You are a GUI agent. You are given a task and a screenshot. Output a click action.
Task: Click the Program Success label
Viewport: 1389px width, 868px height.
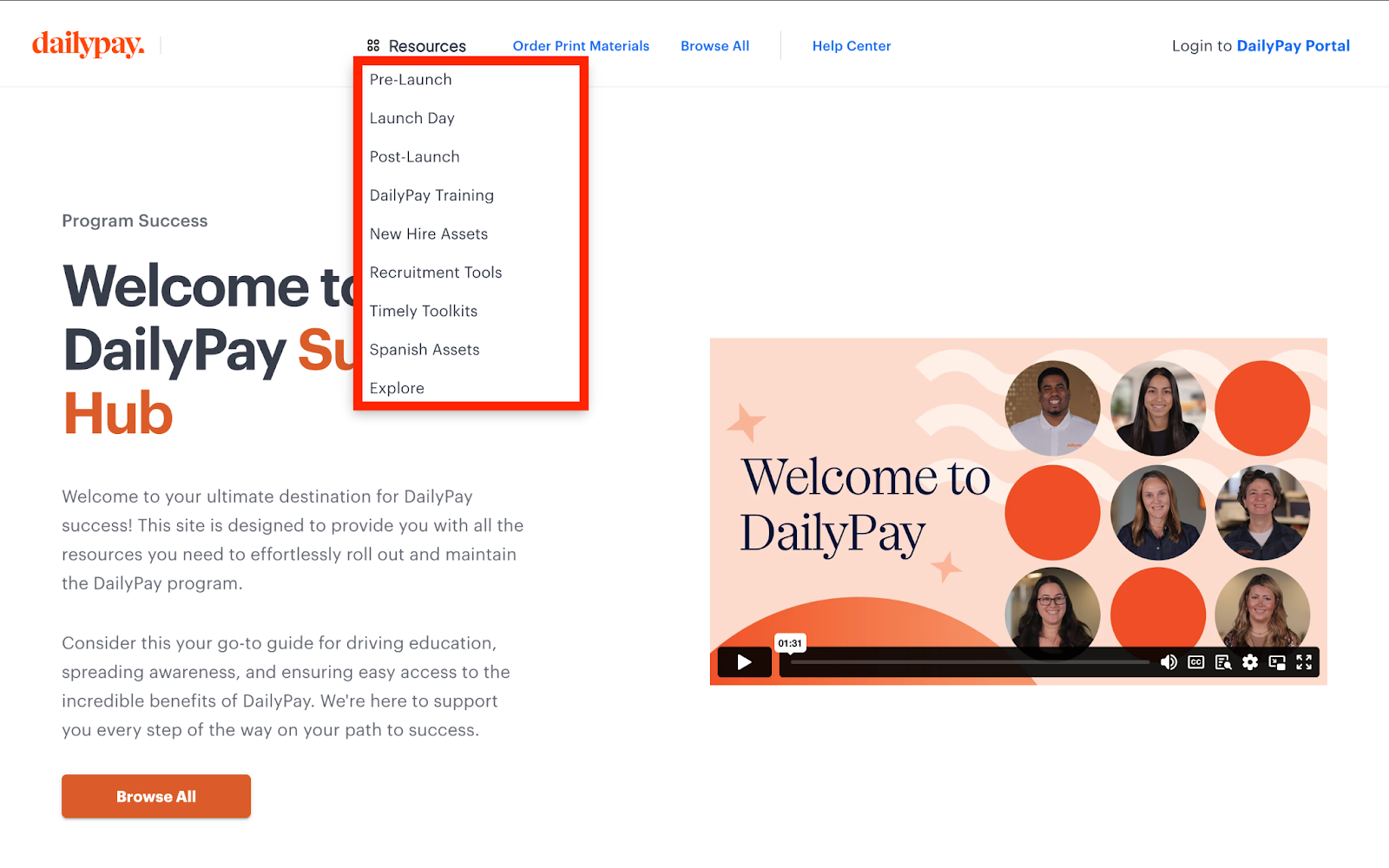tap(135, 220)
